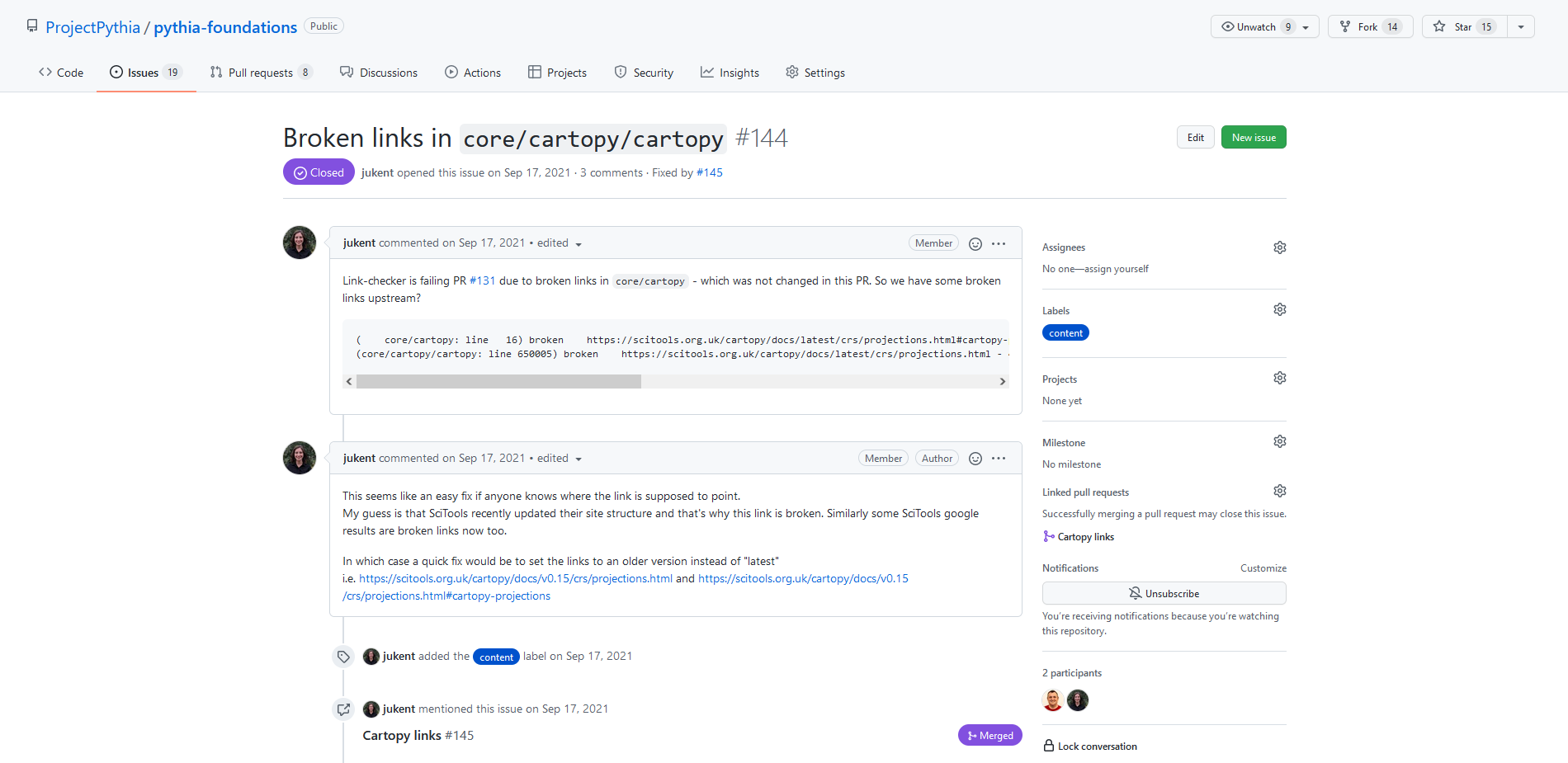Image resolution: width=1568 pixels, height=763 pixels.
Task: Open the Fixed by #145 link
Action: 709,172
